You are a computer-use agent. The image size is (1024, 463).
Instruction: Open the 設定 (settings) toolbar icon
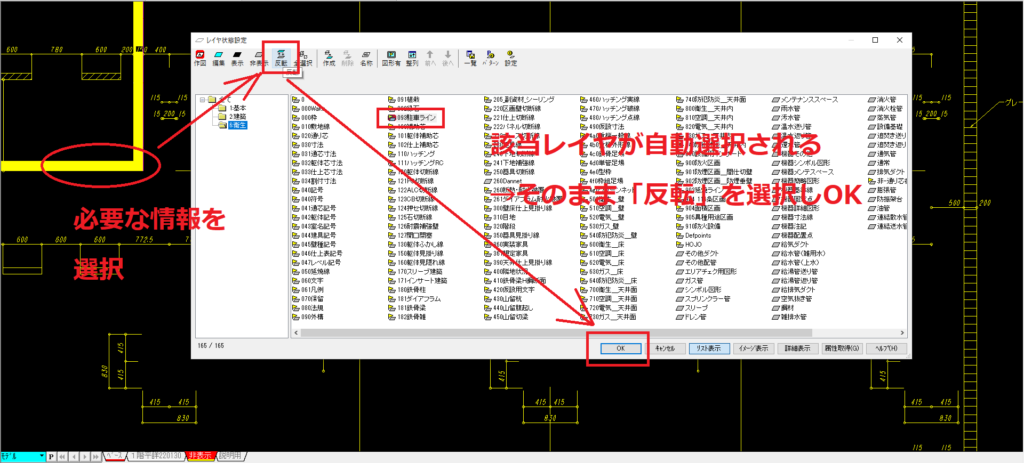[x=510, y=56]
